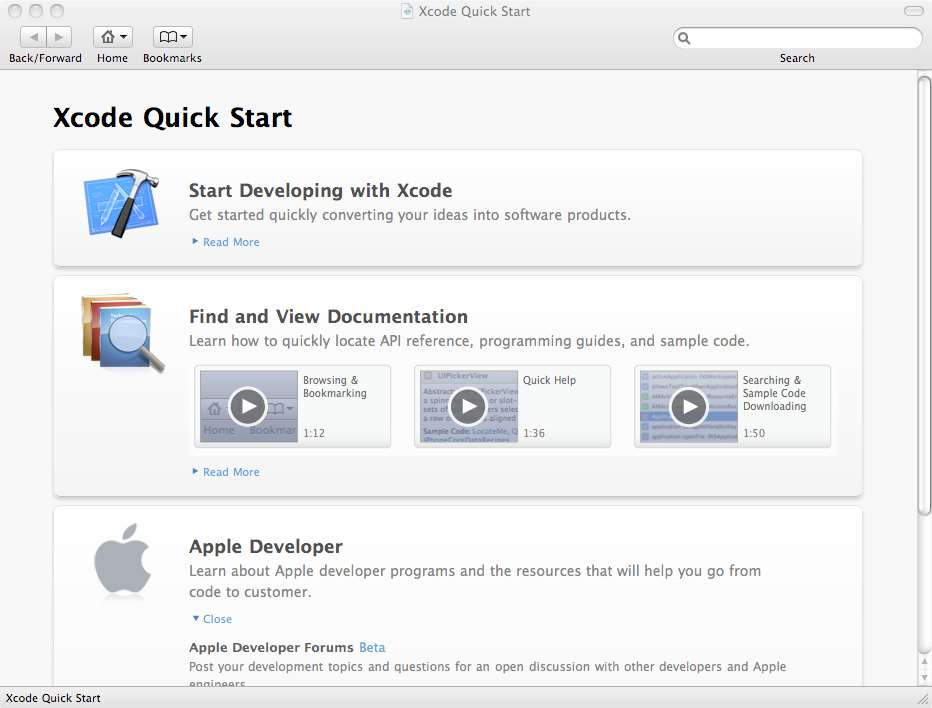Expand Read More under Start Developing
Viewport: 932px width, 708px height.
point(230,242)
